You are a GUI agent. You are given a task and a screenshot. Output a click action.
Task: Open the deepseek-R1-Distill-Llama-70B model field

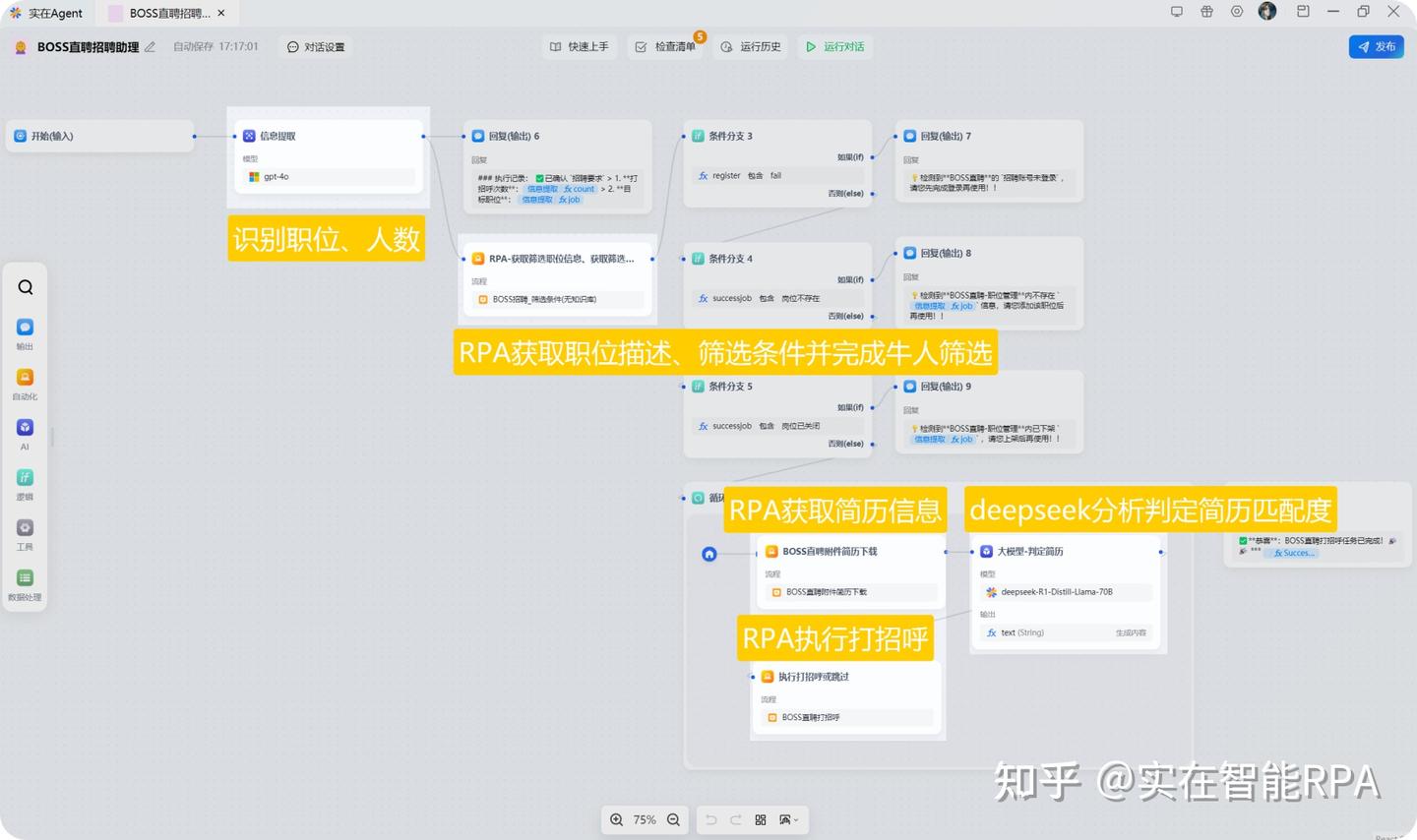(x=1067, y=592)
